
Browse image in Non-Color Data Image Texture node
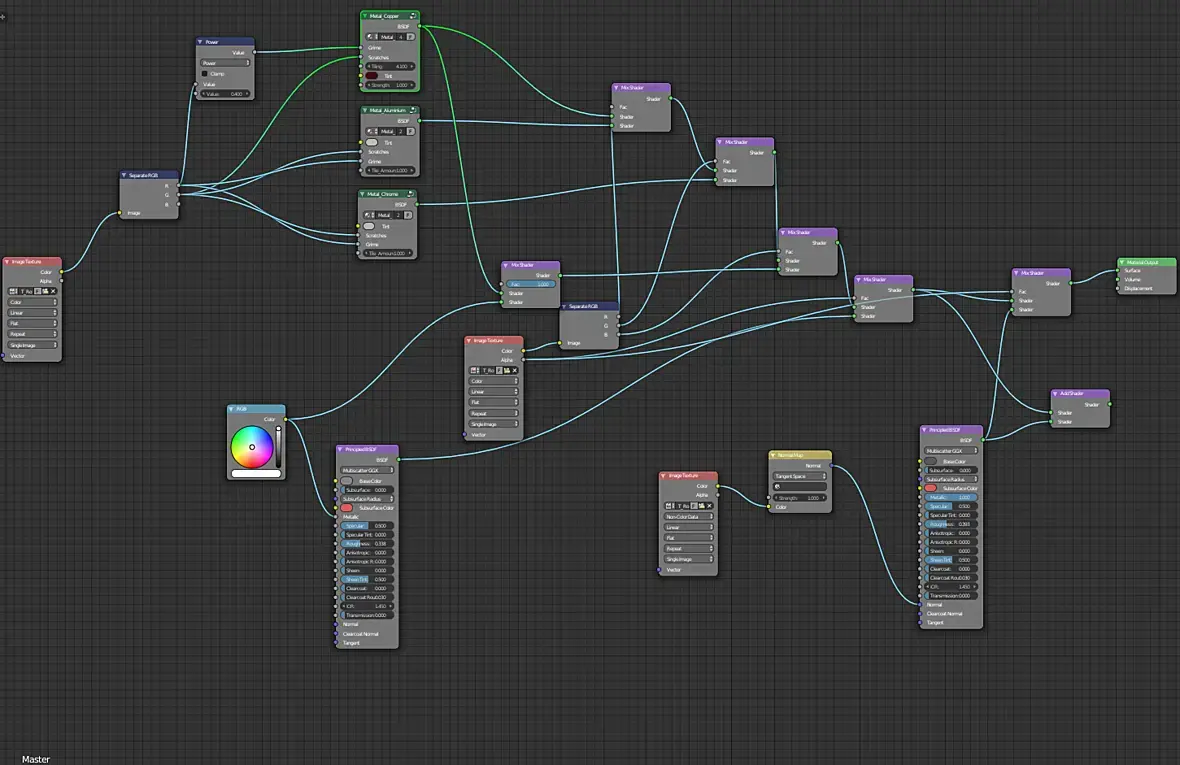click(x=669, y=506)
